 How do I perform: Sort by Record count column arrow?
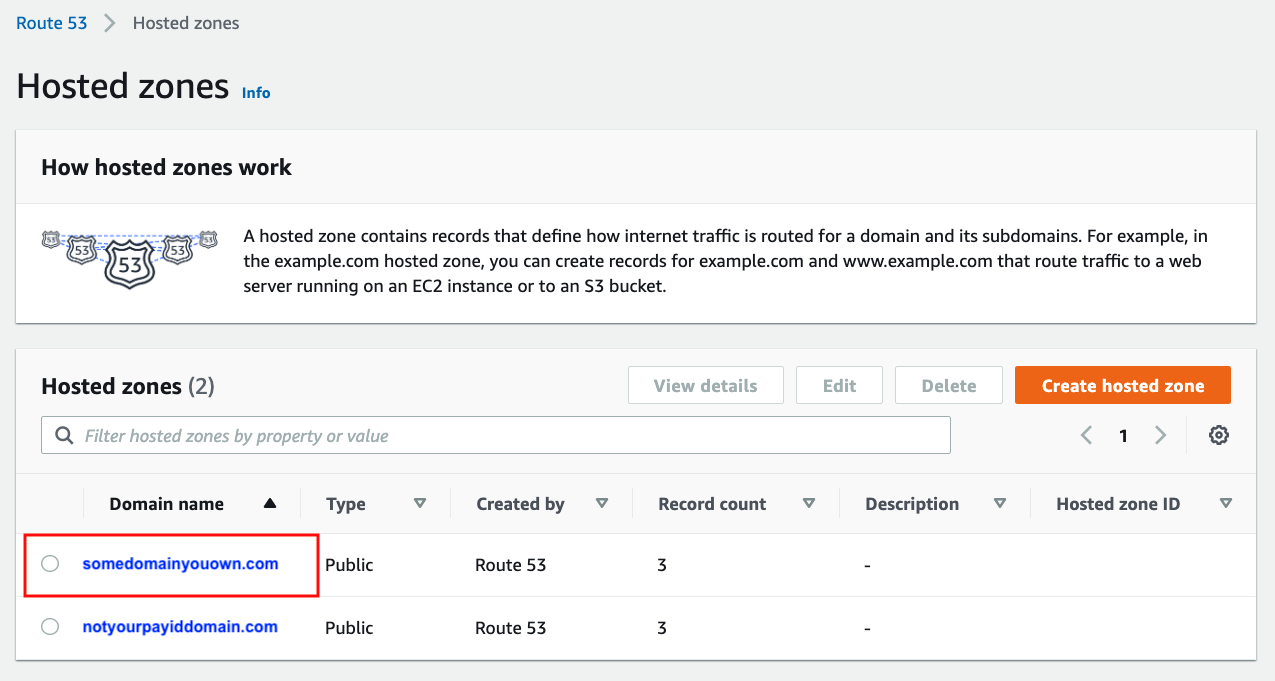pyautogui.click(x=809, y=504)
